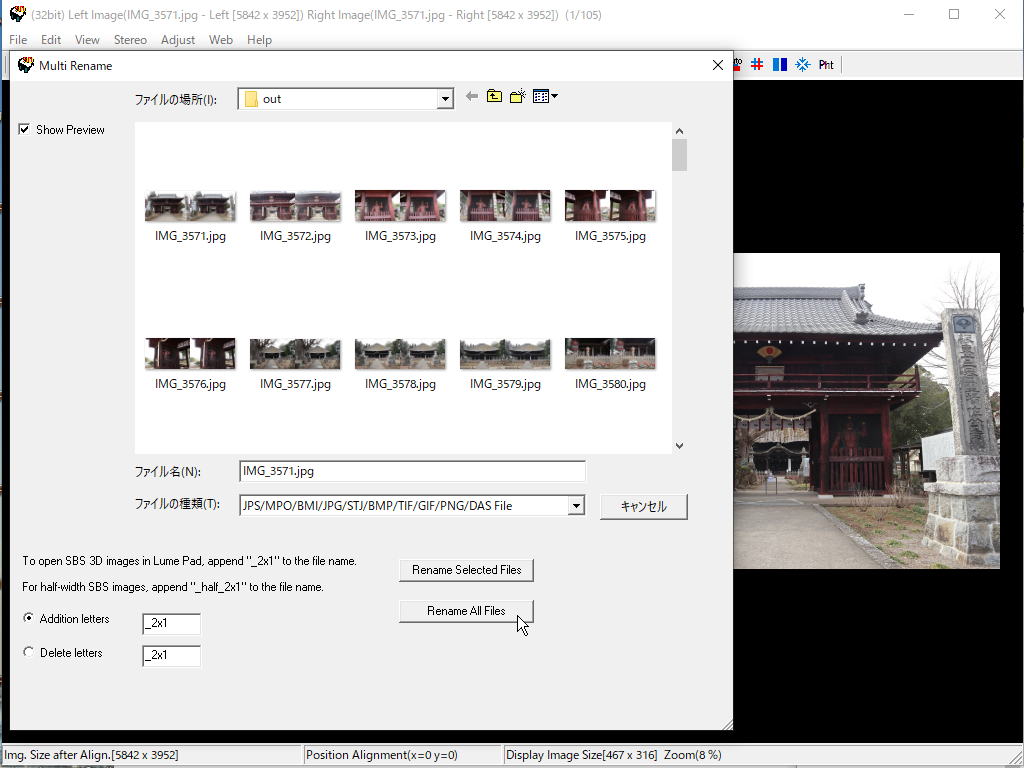Image resolution: width=1024 pixels, height=768 pixels.
Task: Click status bar Display Image Size text
Action: pyautogui.click(x=581, y=755)
